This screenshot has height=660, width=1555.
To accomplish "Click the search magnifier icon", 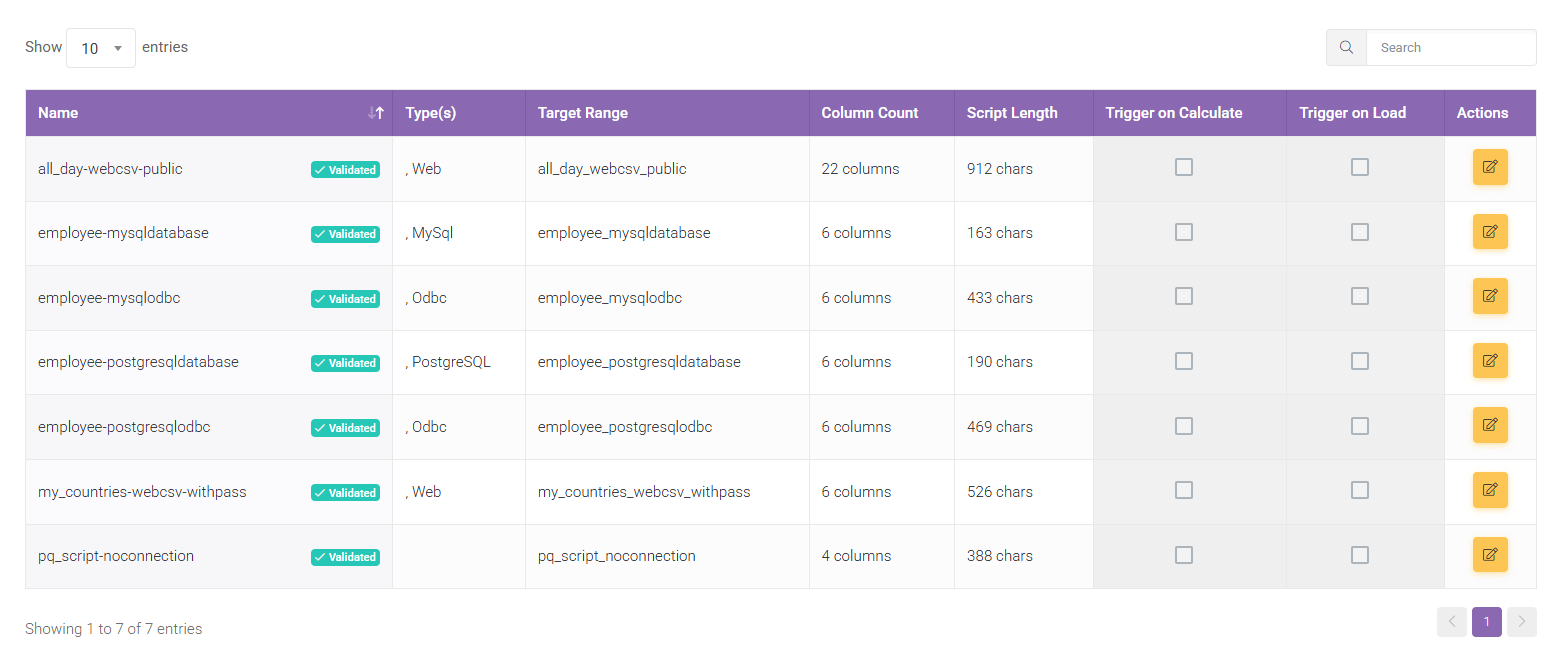I will pos(1345,47).
